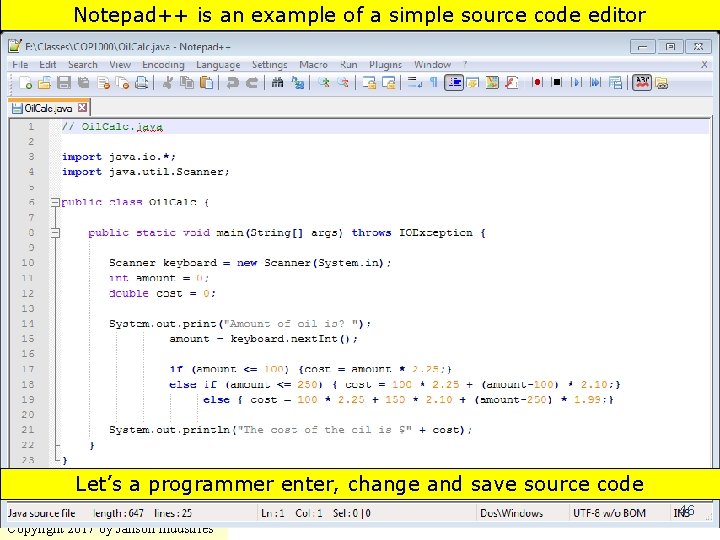
Task: Click the System.out.println cost line
Action: (x=291, y=430)
